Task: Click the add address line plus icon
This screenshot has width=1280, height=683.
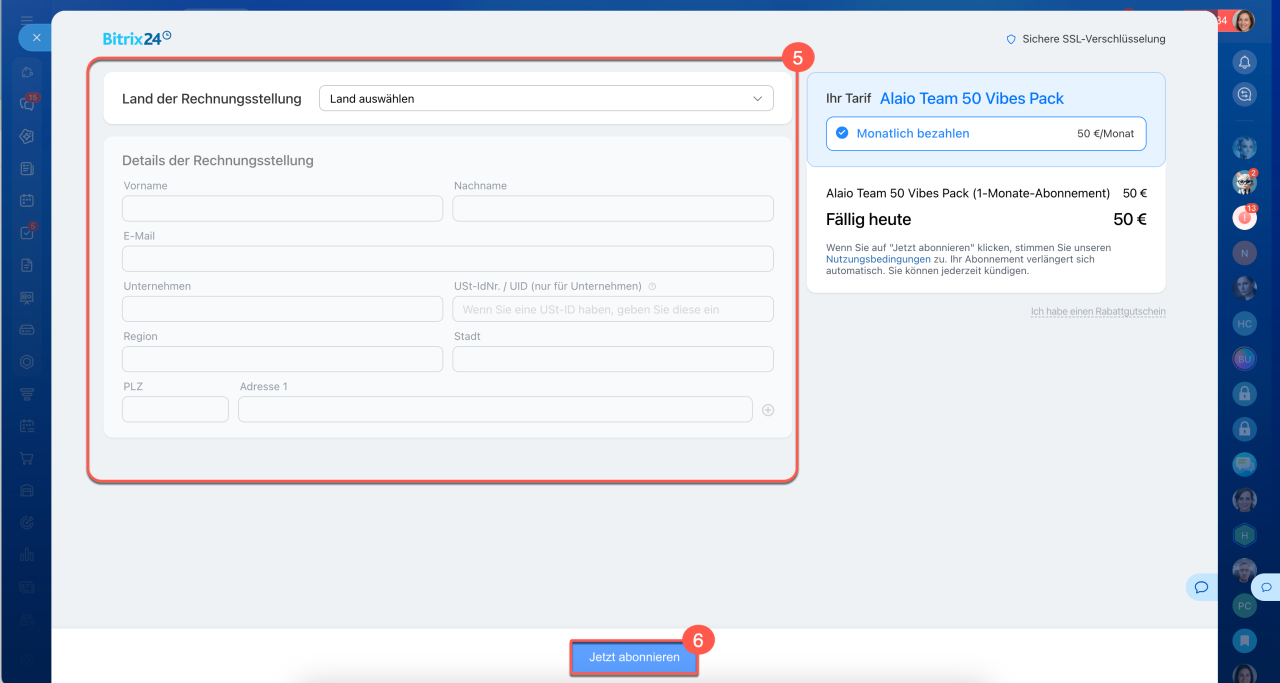Action: (768, 410)
